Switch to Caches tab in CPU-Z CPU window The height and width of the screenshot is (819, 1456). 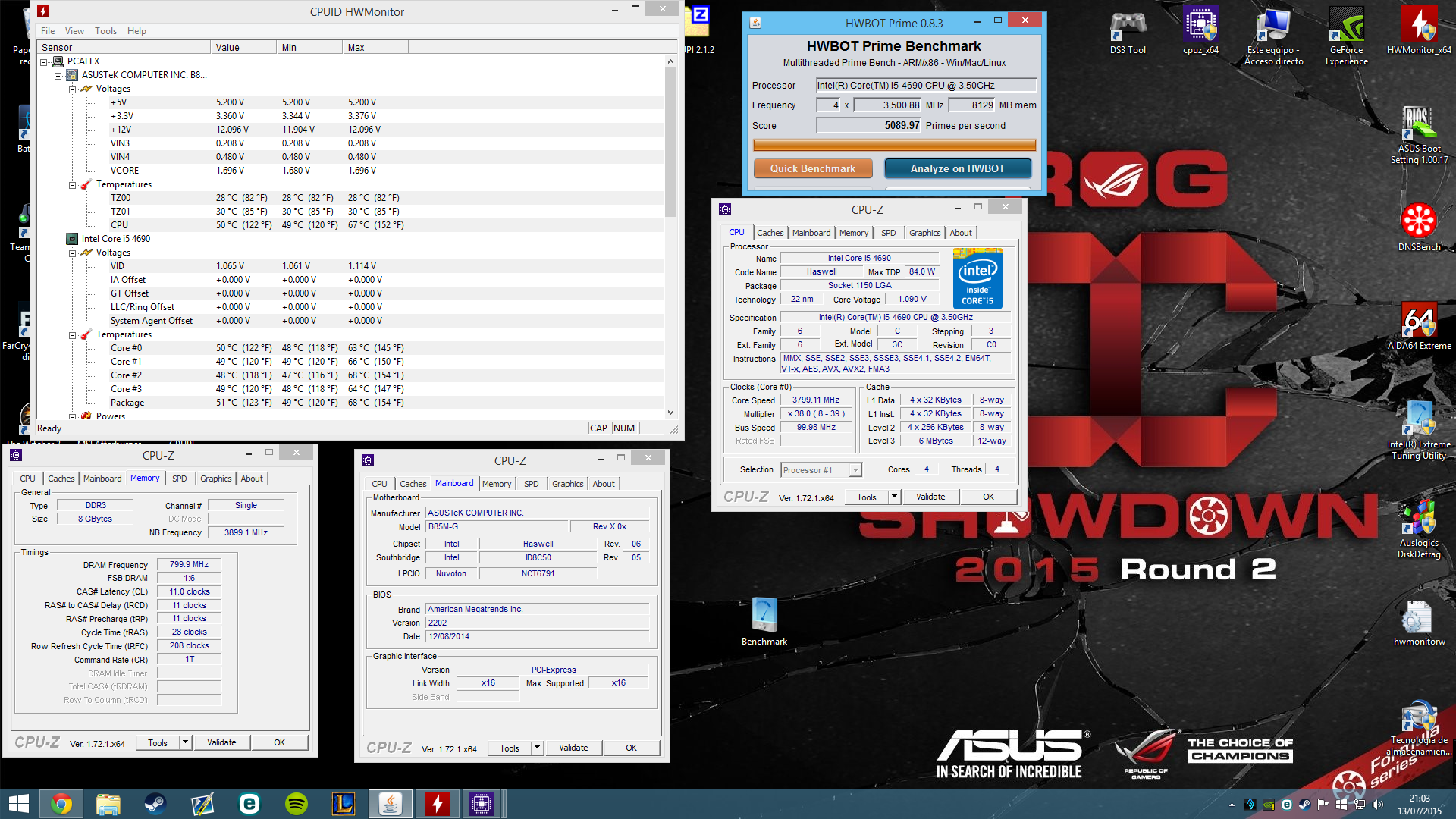tap(770, 233)
